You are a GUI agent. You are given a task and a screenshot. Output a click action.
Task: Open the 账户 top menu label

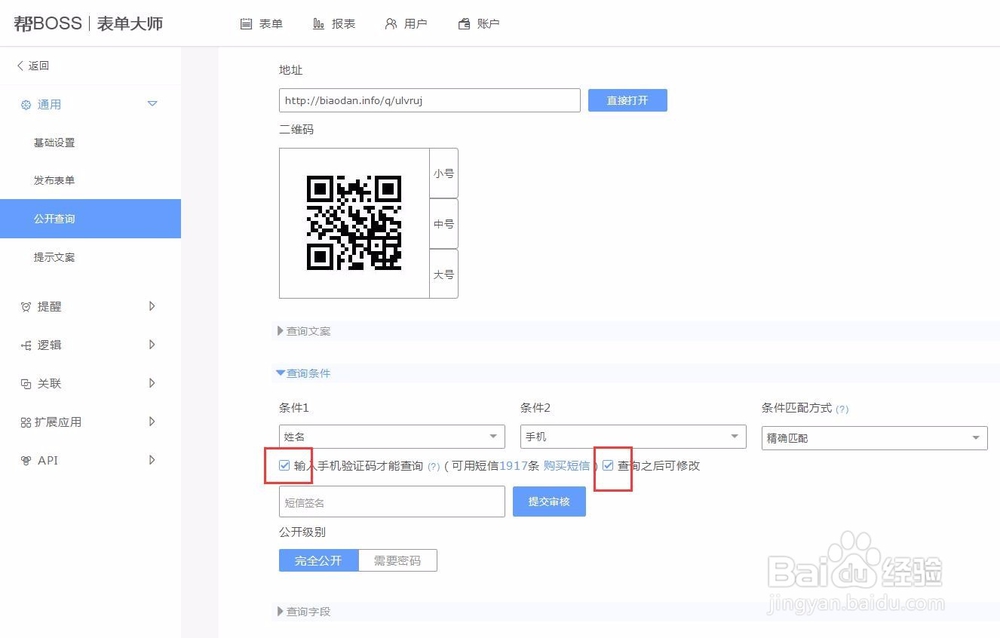[489, 24]
